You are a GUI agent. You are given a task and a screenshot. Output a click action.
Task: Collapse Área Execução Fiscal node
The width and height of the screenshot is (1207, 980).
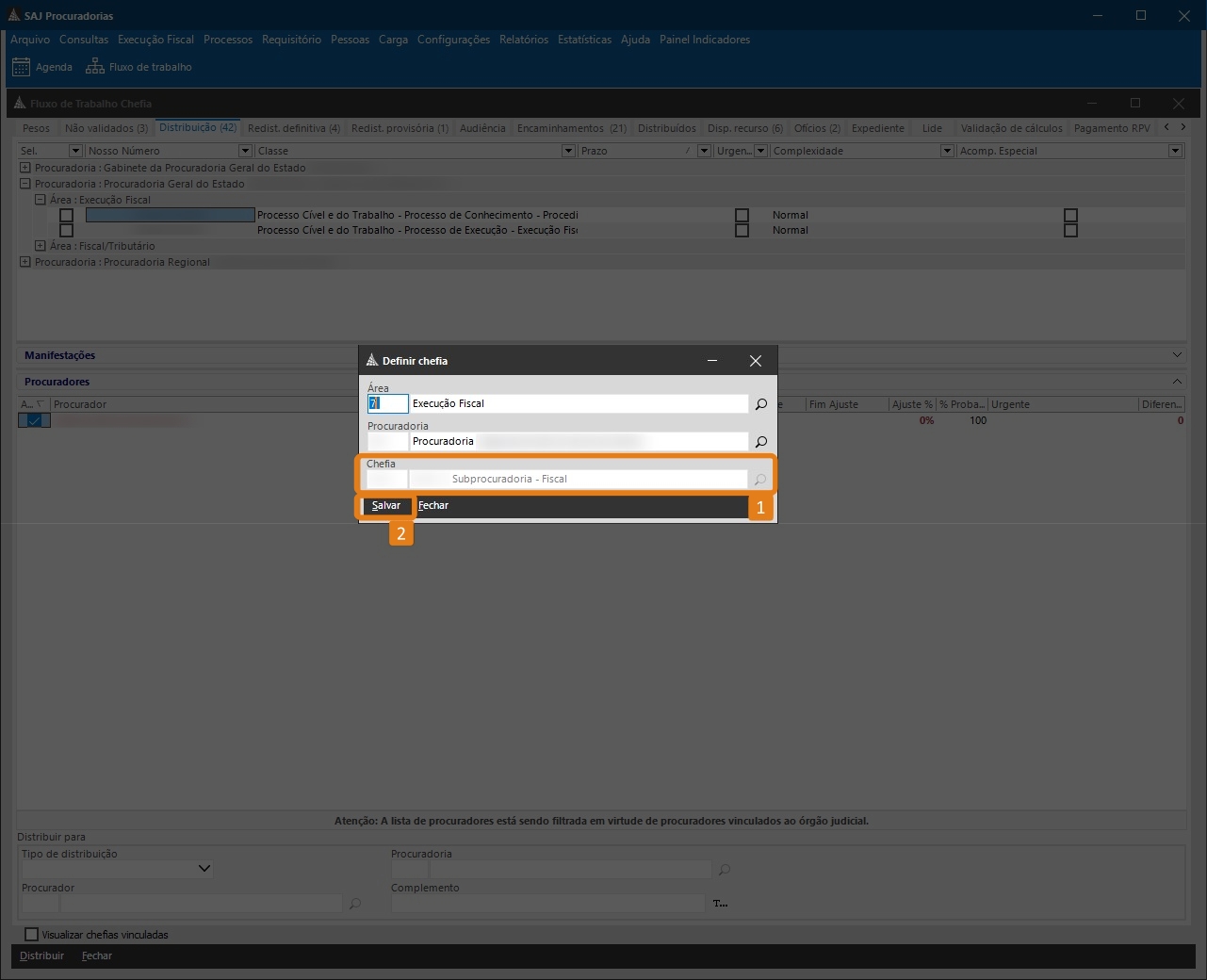coord(41,200)
